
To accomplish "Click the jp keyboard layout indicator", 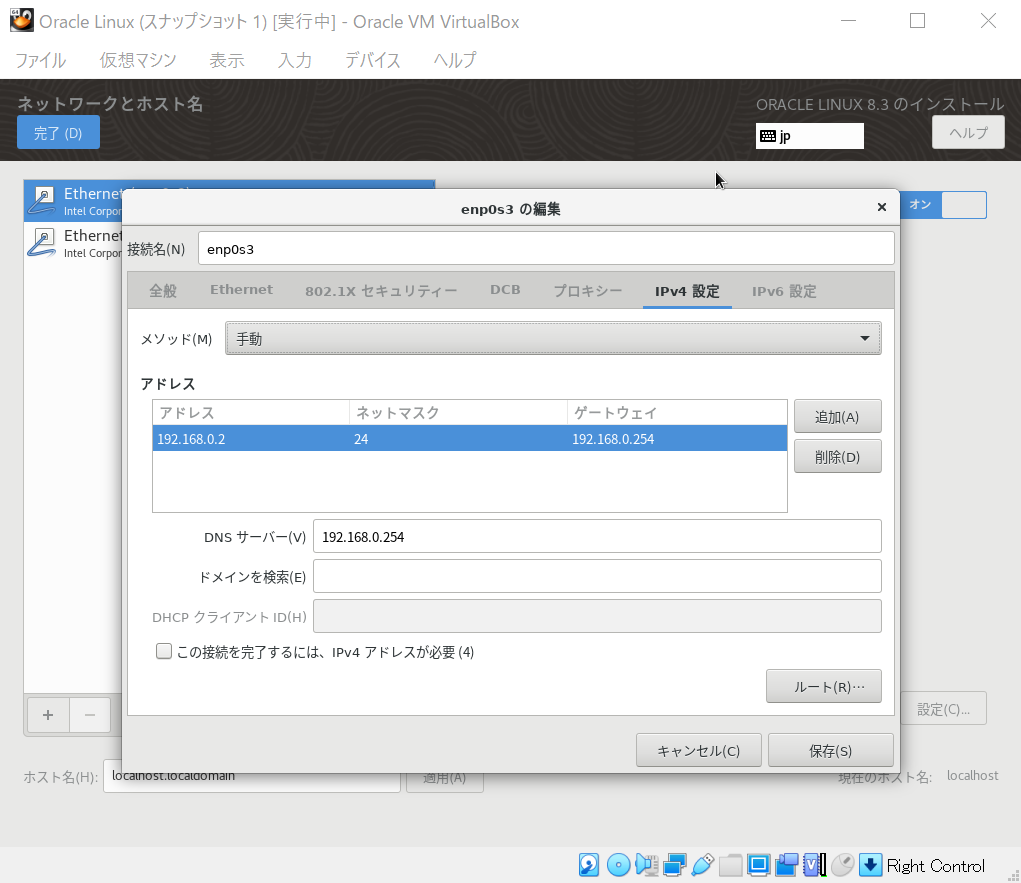I will pyautogui.click(x=809, y=136).
